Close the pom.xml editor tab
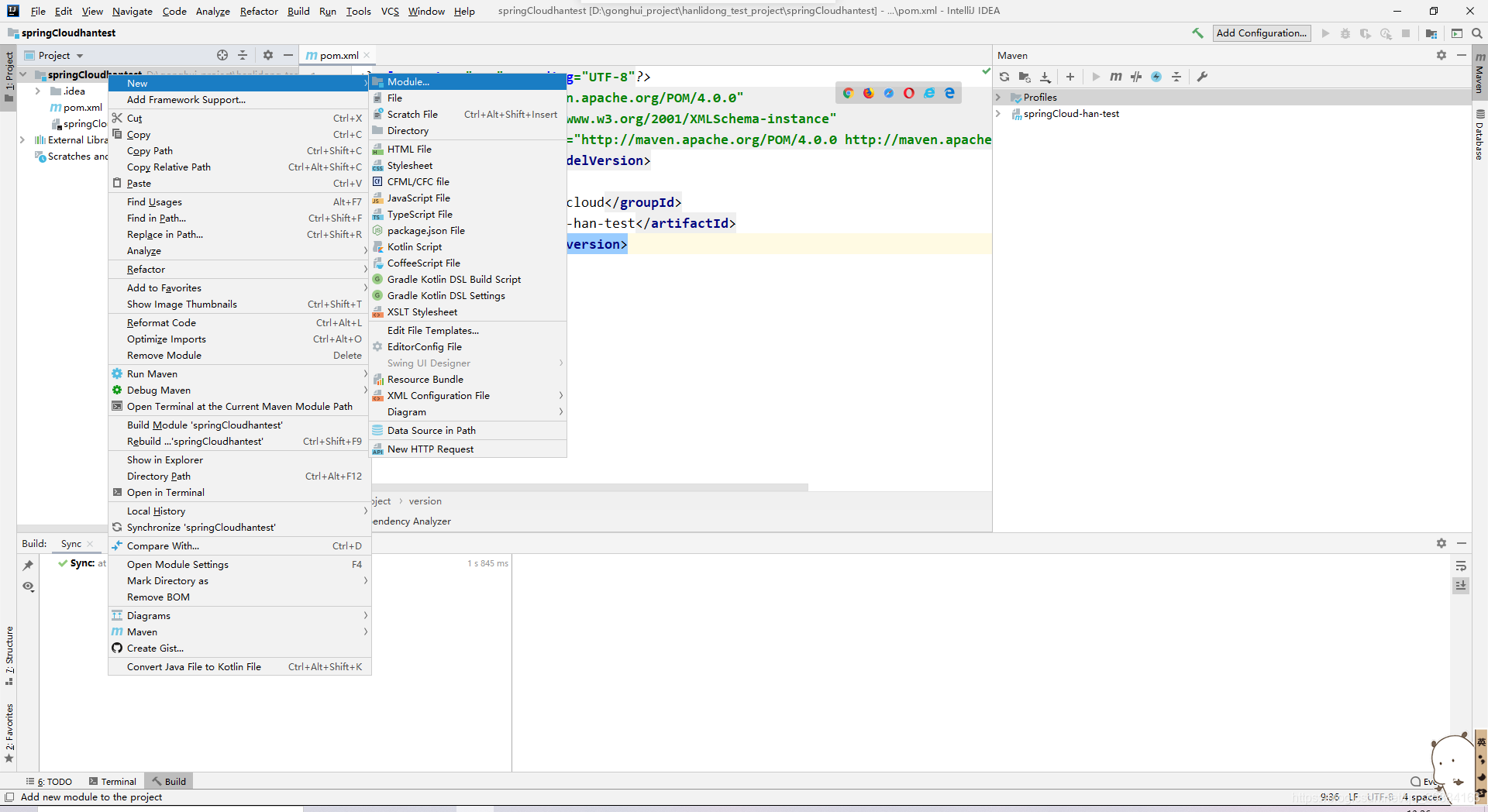This screenshot has width=1488, height=812. click(367, 55)
